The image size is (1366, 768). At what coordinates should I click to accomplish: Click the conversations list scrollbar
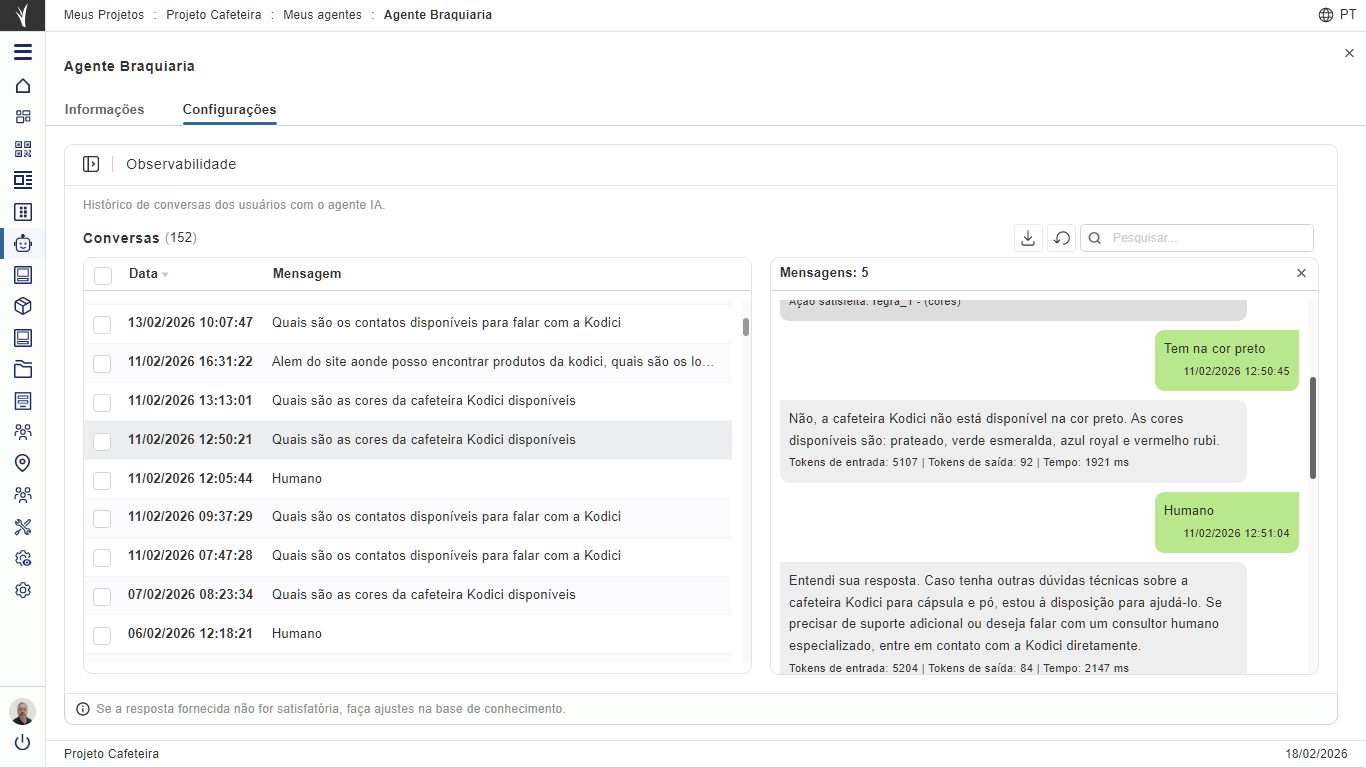click(x=745, y=327)
